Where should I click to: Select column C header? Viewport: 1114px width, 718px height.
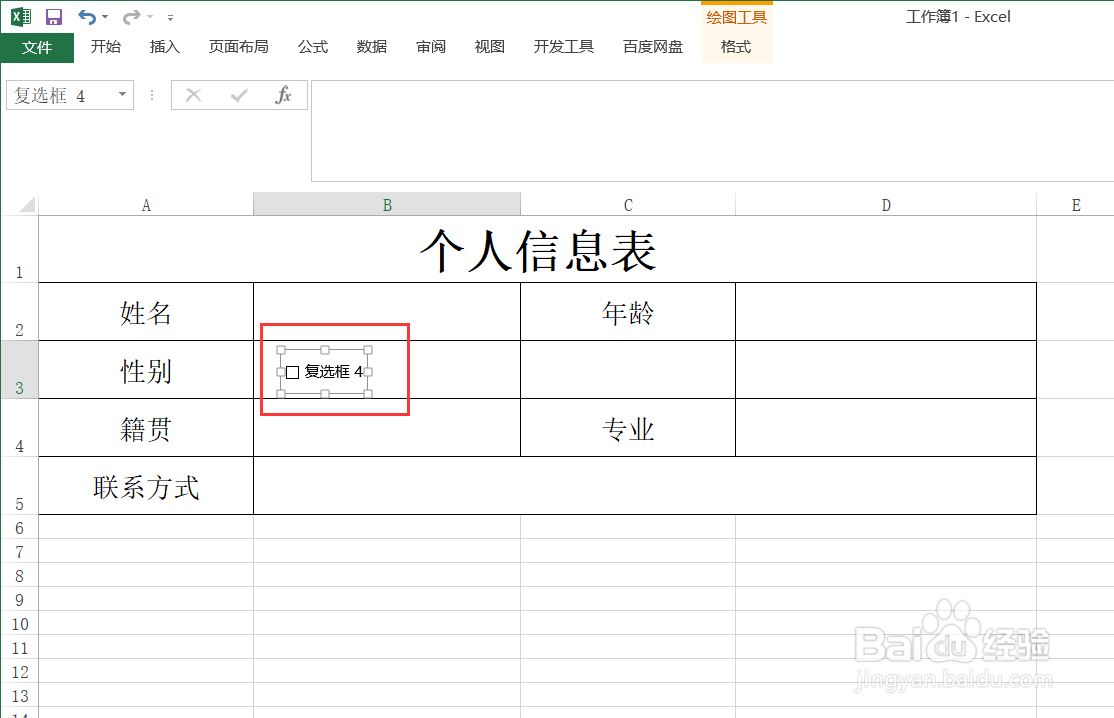point(628,205)
